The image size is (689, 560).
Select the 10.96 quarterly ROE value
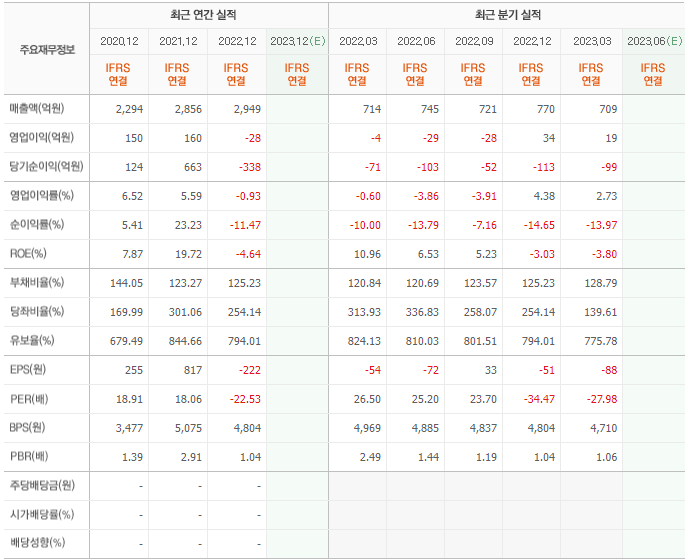[x=367, y=254]
